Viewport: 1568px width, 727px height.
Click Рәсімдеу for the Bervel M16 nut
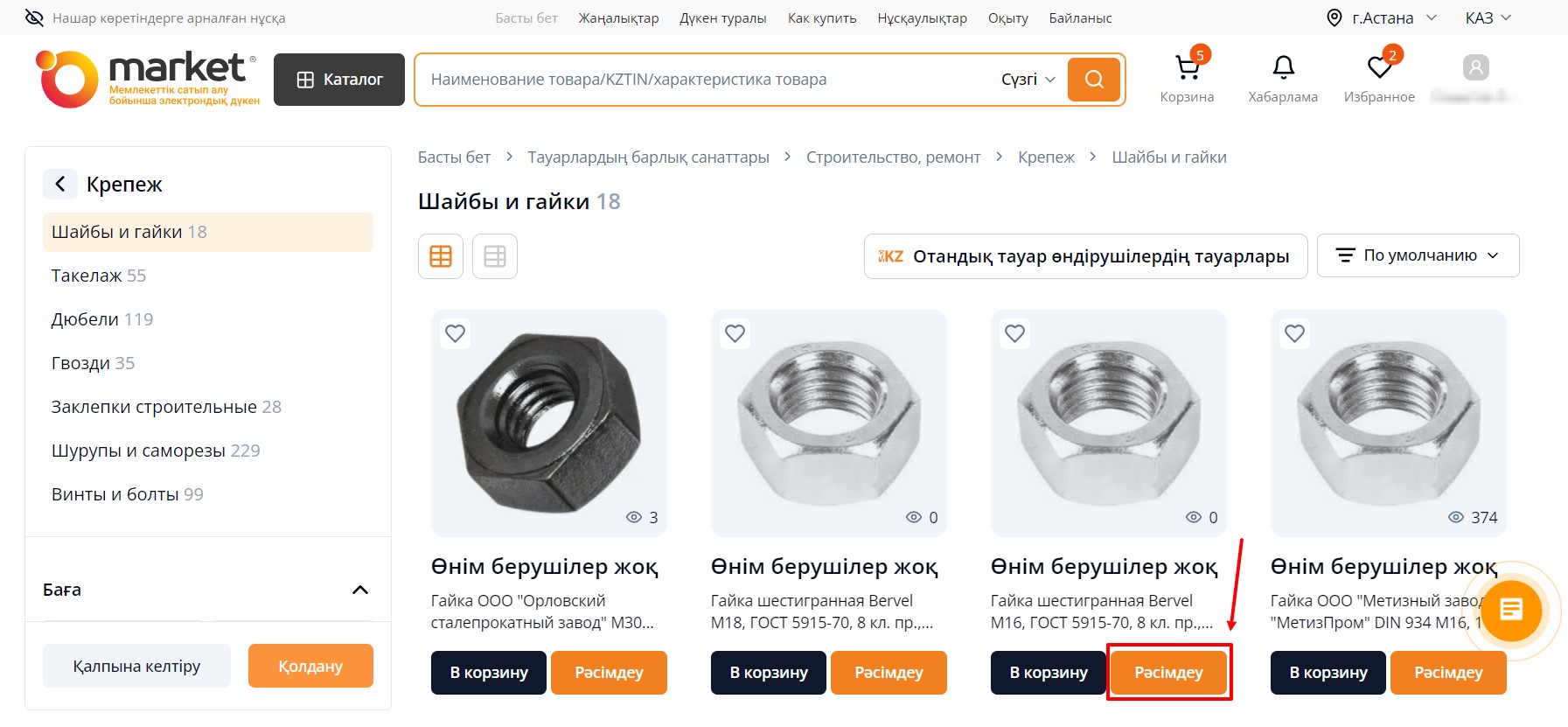[x=1168, y=673]
